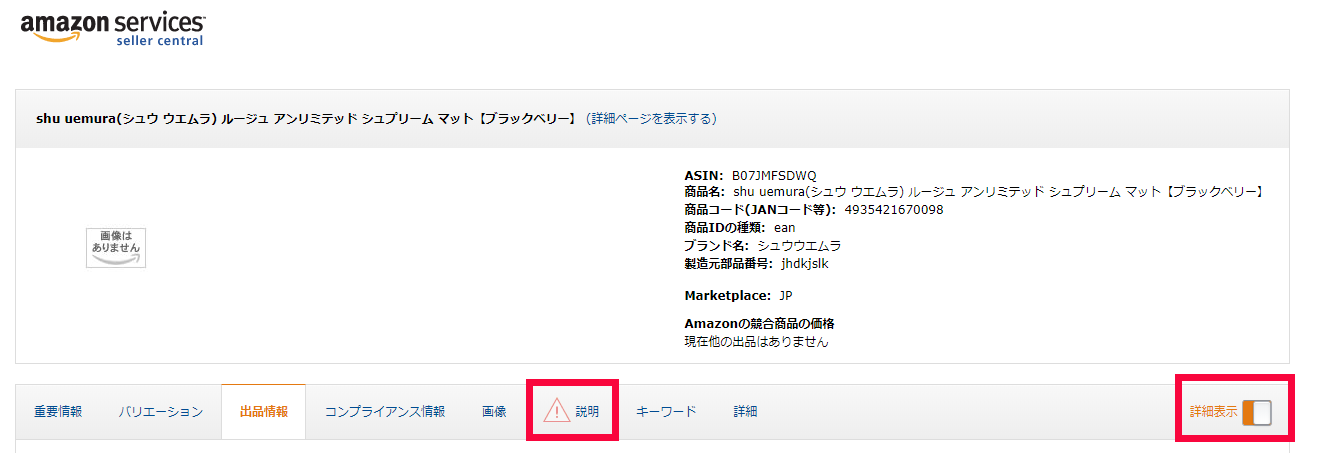Viewport: 1320px width, 453px height.
Task: Click the Marketplace JP value
Action: click(x=786, y=296)
